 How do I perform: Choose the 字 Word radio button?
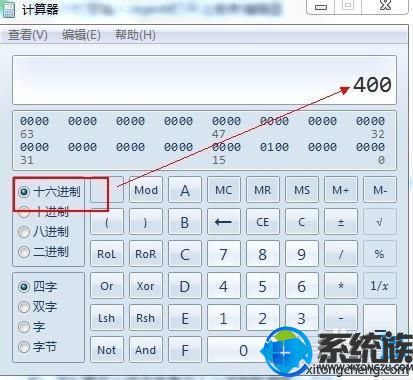(24, 327)
